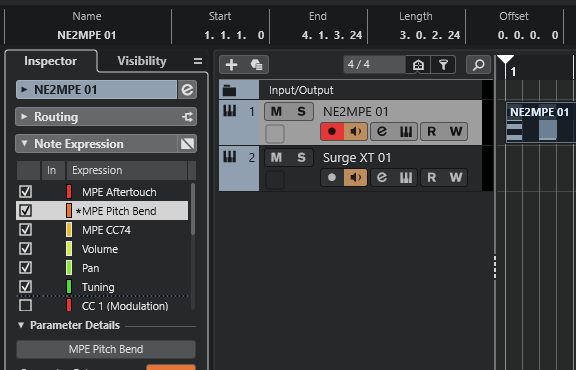Click the Pan light-green color swatch
Image resolution: width=576 pixels, height=370 pixels.
69,268
